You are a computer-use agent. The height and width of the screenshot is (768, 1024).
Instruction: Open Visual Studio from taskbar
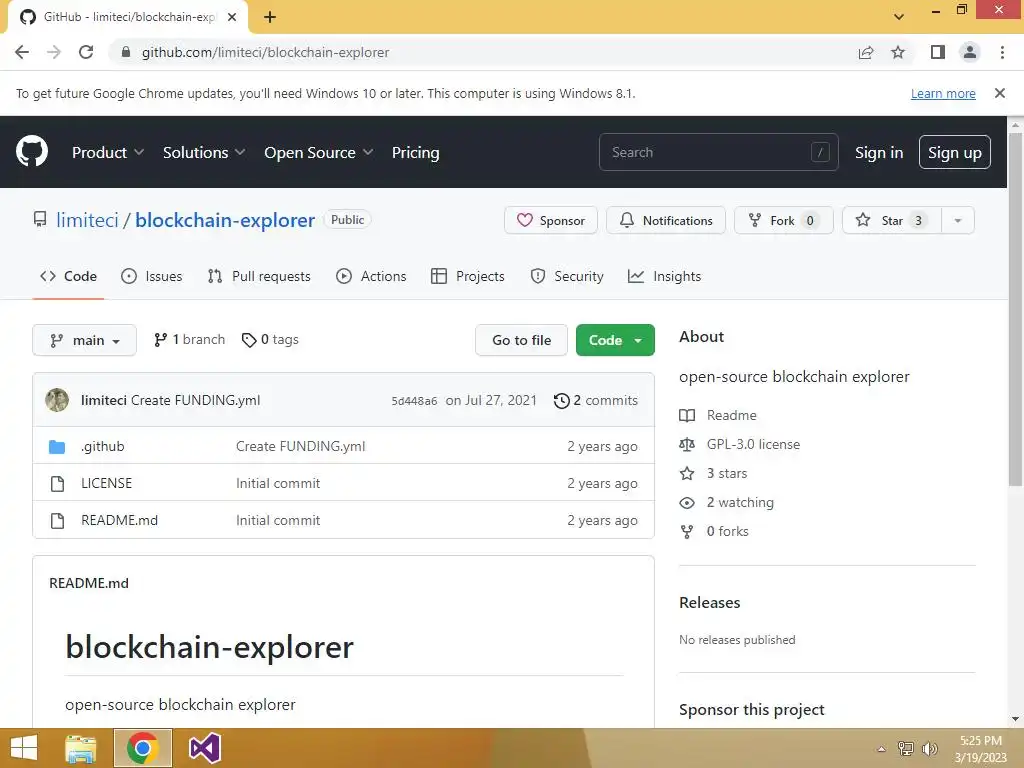coord(204,748)
